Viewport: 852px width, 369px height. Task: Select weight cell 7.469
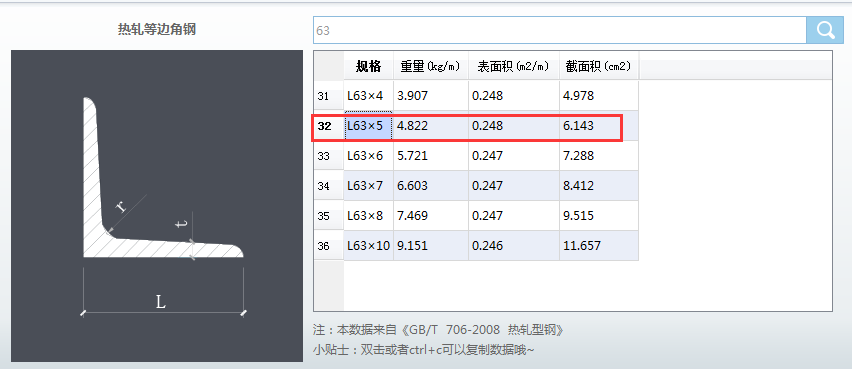pos(431,216)
